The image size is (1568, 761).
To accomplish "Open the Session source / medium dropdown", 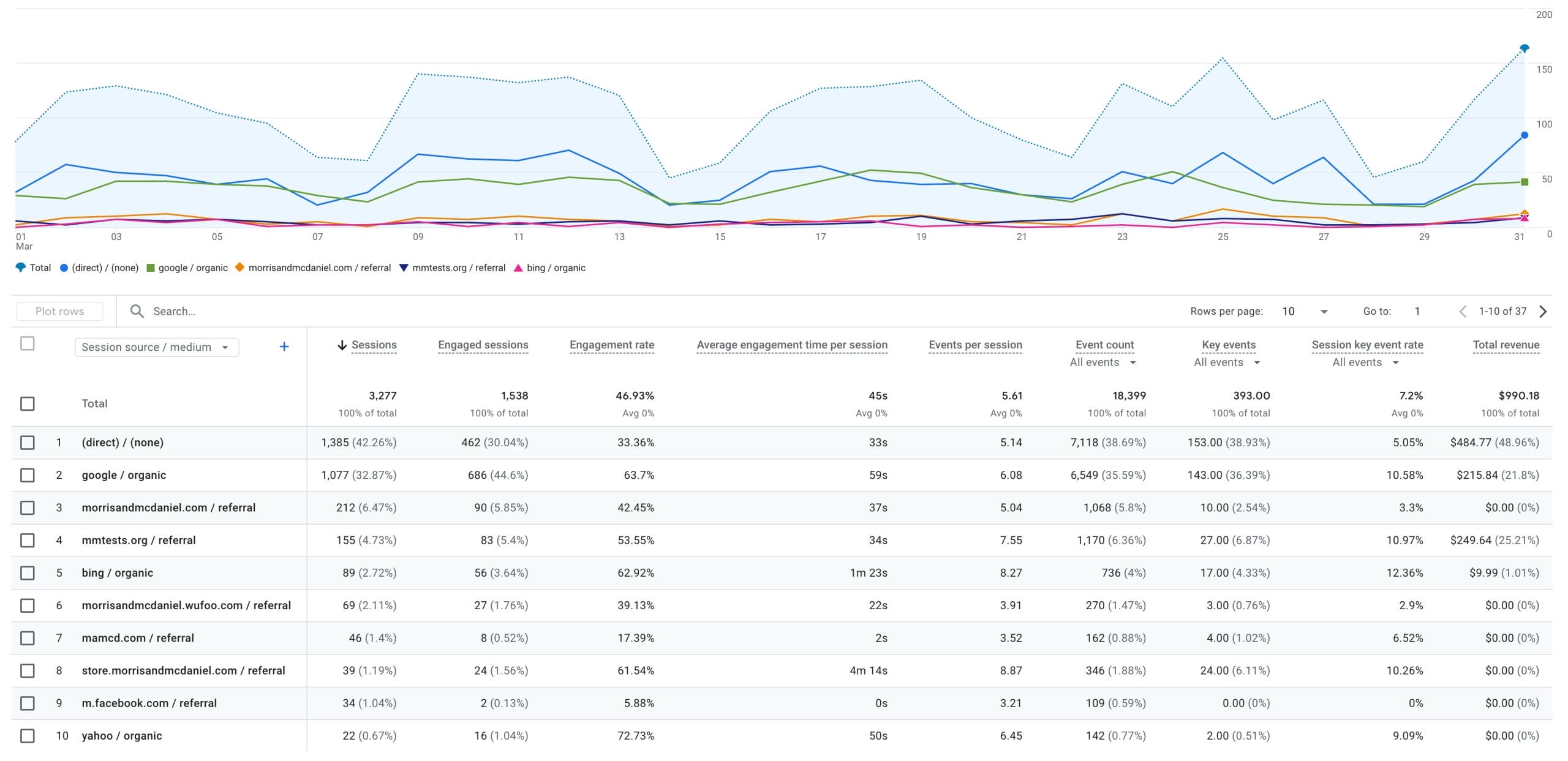I will 156,347.
